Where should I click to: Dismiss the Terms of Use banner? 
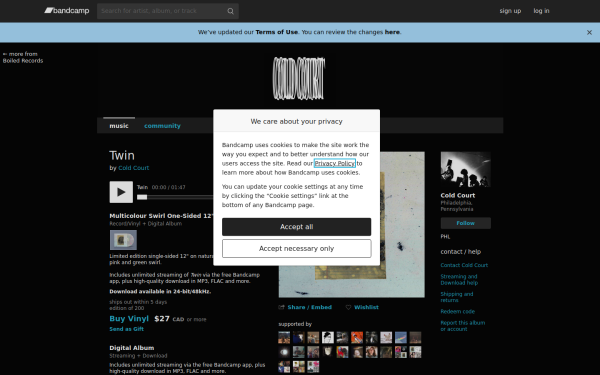(x=589, y=33)
